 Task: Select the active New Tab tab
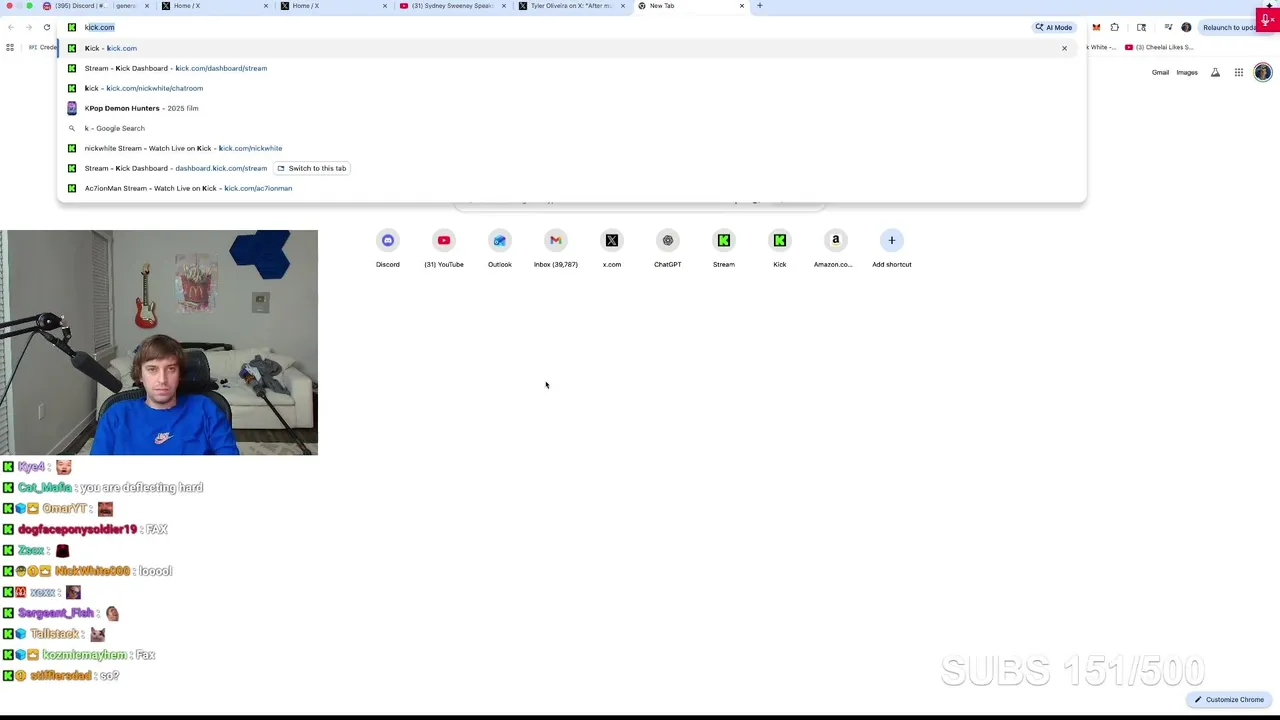pos(690,6)
